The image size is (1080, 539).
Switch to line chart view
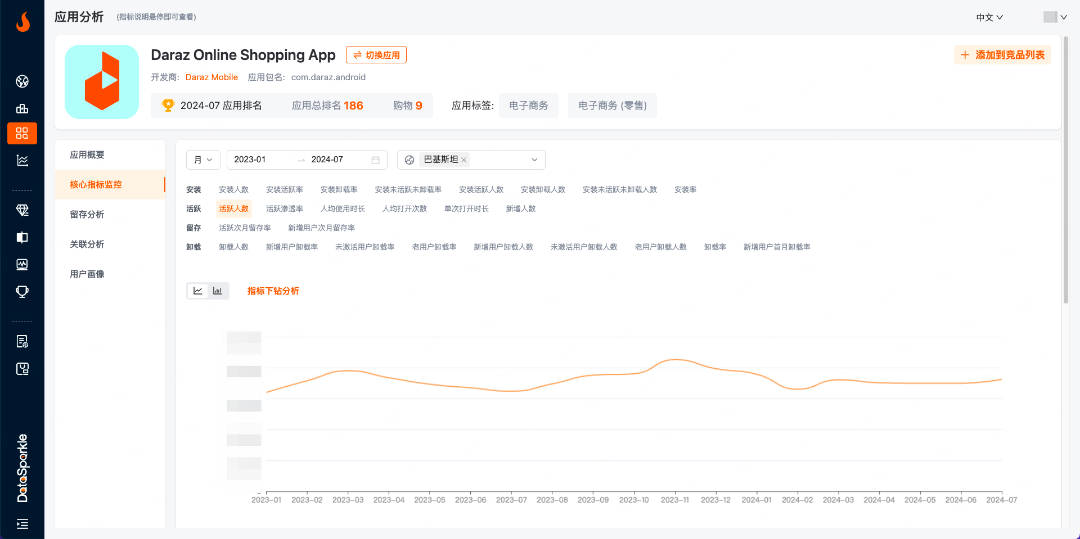click(198, 291)
